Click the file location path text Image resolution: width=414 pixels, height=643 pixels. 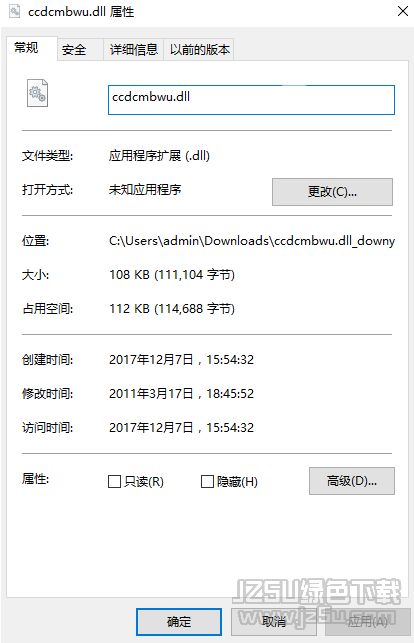(252, 241)
